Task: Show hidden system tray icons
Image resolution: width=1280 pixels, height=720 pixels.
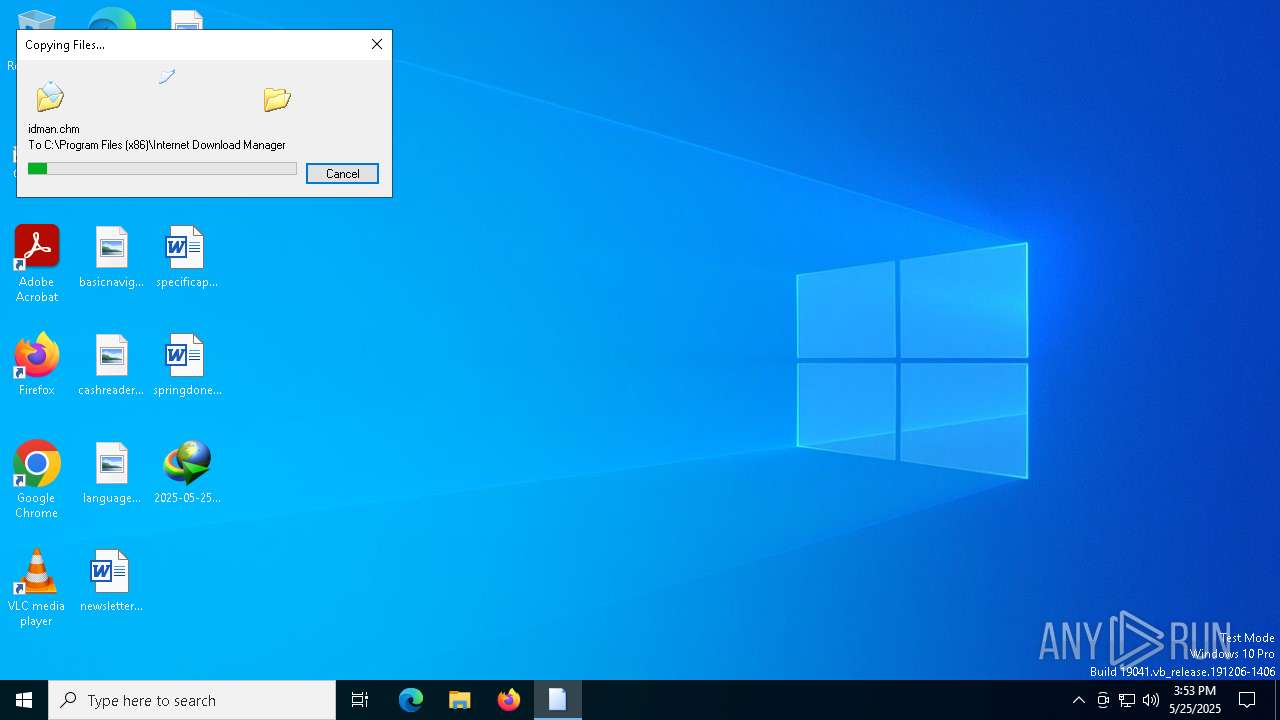Action: (x=1078, y=700)
